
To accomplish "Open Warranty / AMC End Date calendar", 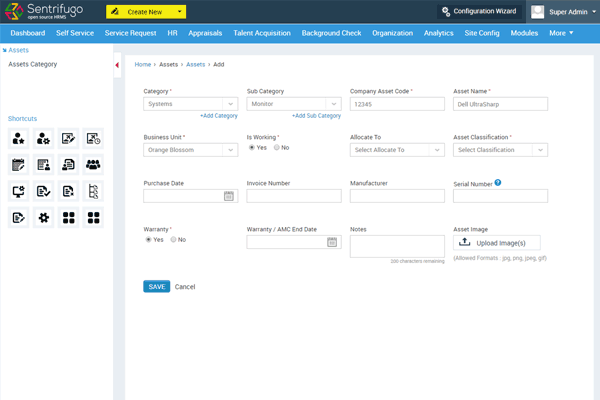I will pyautogui.click(x=332, y=242).
